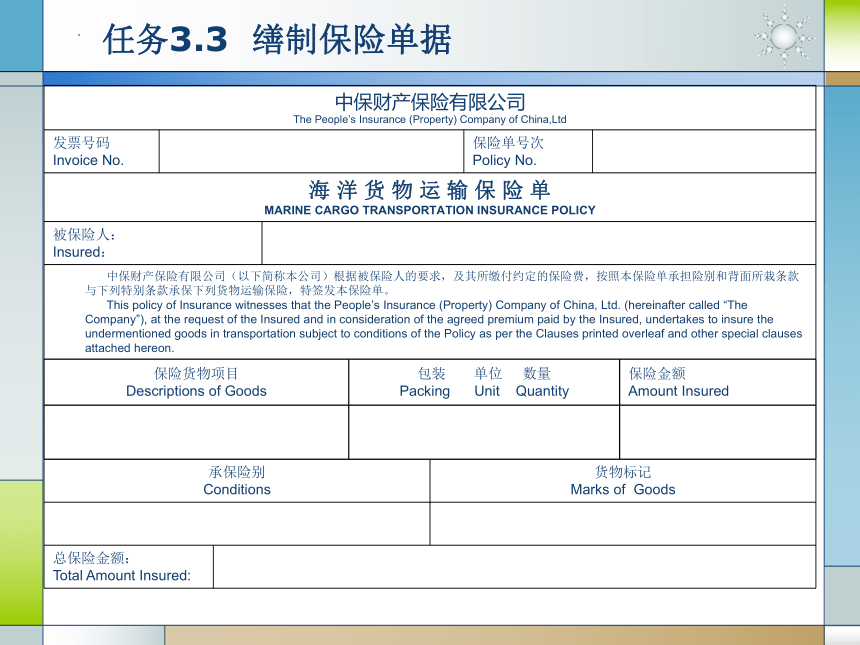
Task: Click the 'Policy No.' label
Action: 505,160
